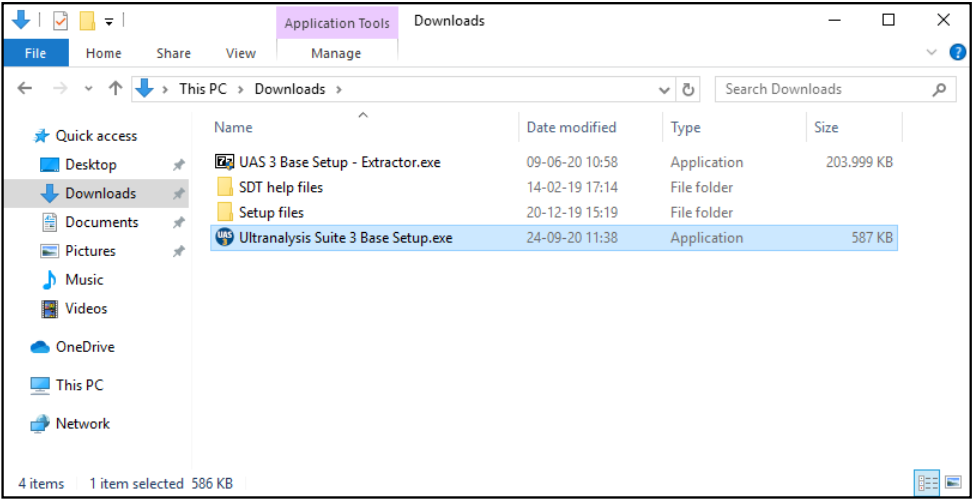Click the New Folder icon in title bar
Viewport: 977px width, 502px height.
pos(87,20)
